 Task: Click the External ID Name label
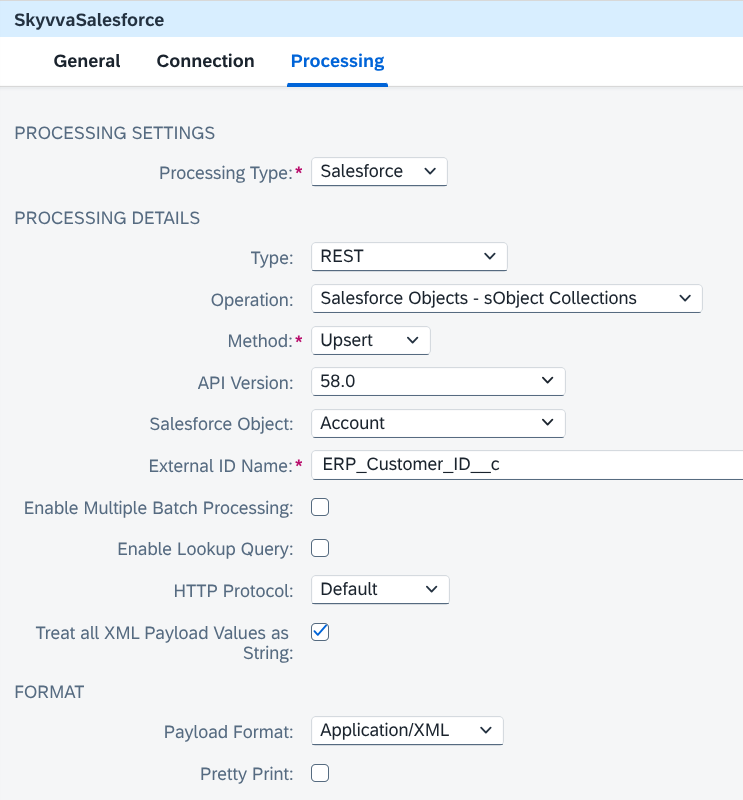(x=220, y=466)
